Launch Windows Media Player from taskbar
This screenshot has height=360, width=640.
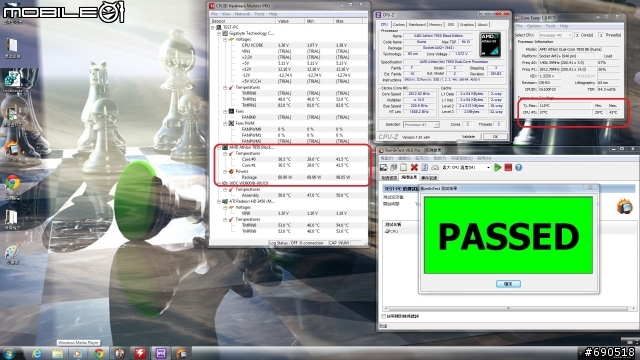(x=78, y=353)
